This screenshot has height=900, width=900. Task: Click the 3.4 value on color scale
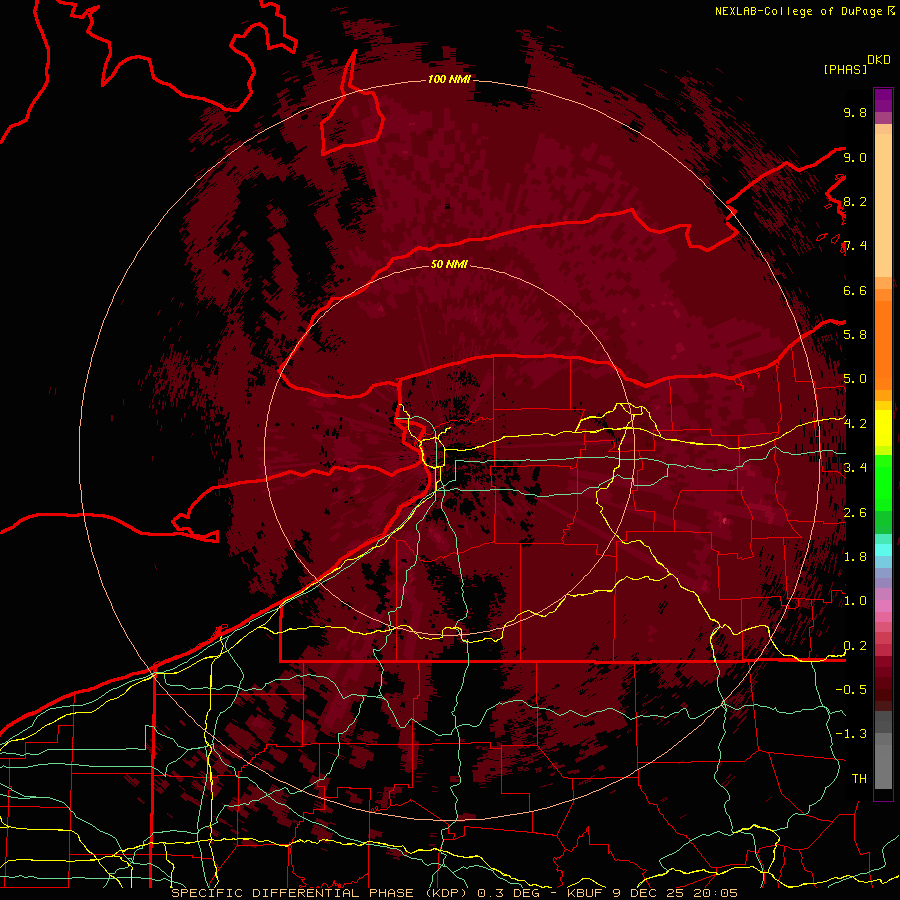click(855, 467)
